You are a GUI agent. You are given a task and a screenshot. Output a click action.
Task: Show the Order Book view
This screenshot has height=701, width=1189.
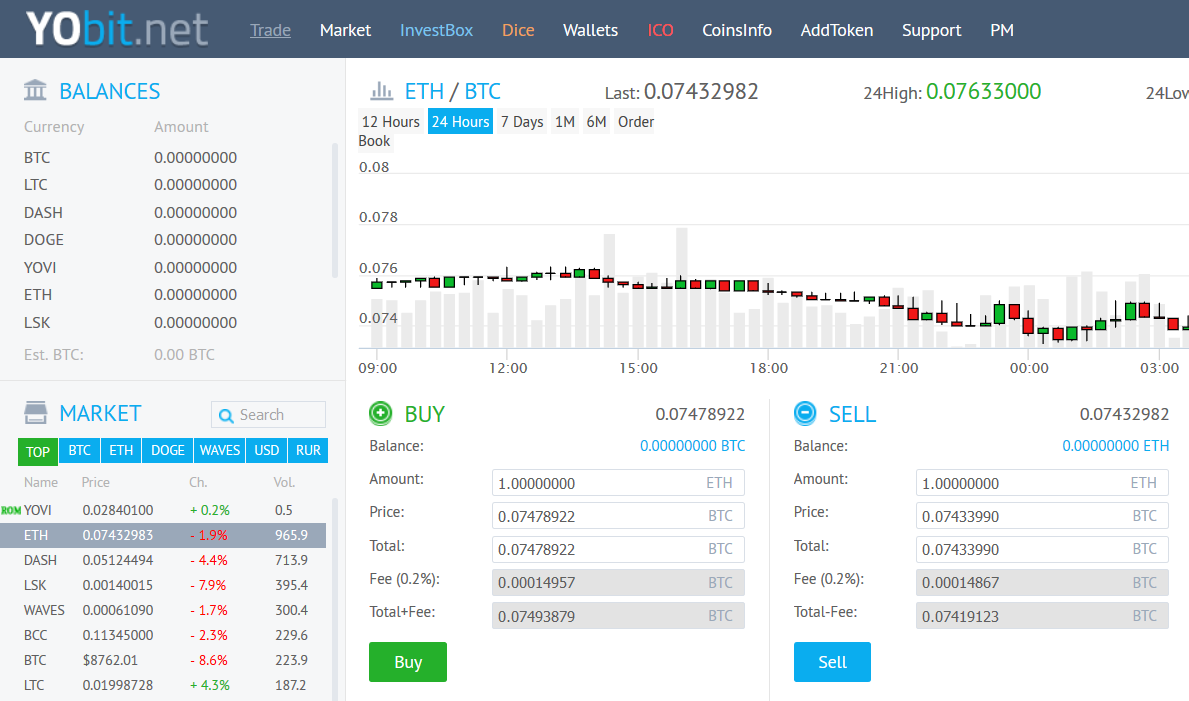coord(635,121)
